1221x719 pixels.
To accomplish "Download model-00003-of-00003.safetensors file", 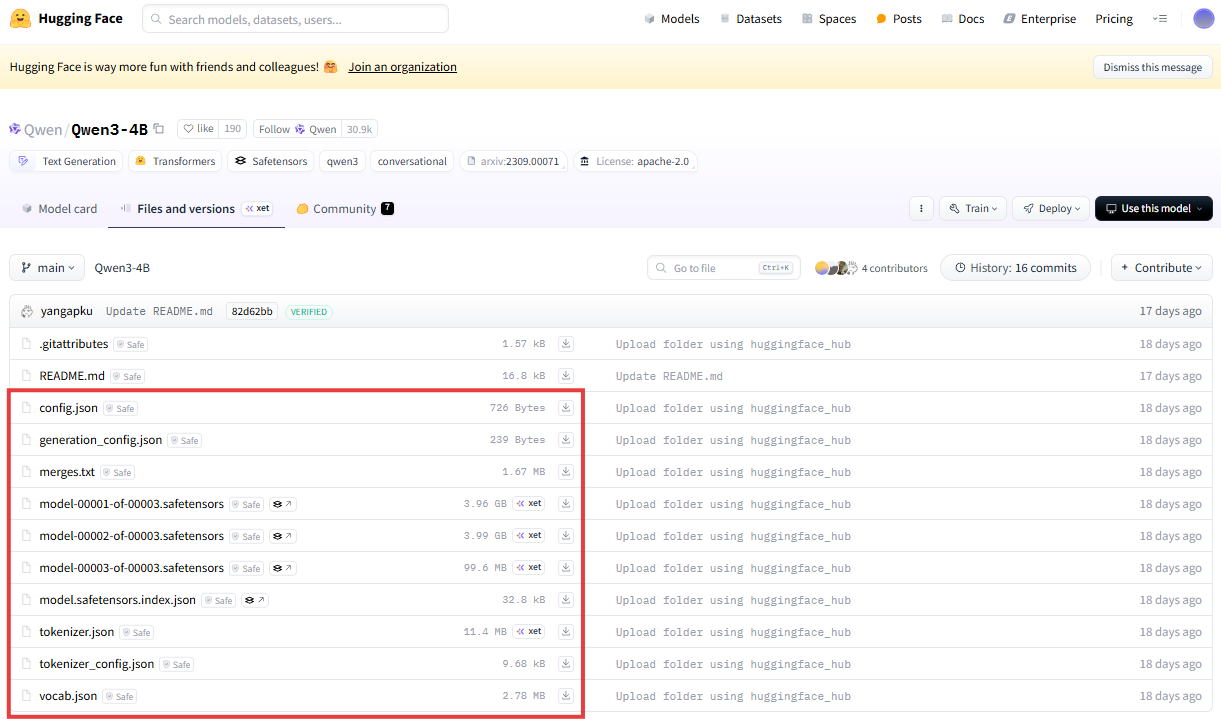I will pyautogui.click(x=565, y=568).
